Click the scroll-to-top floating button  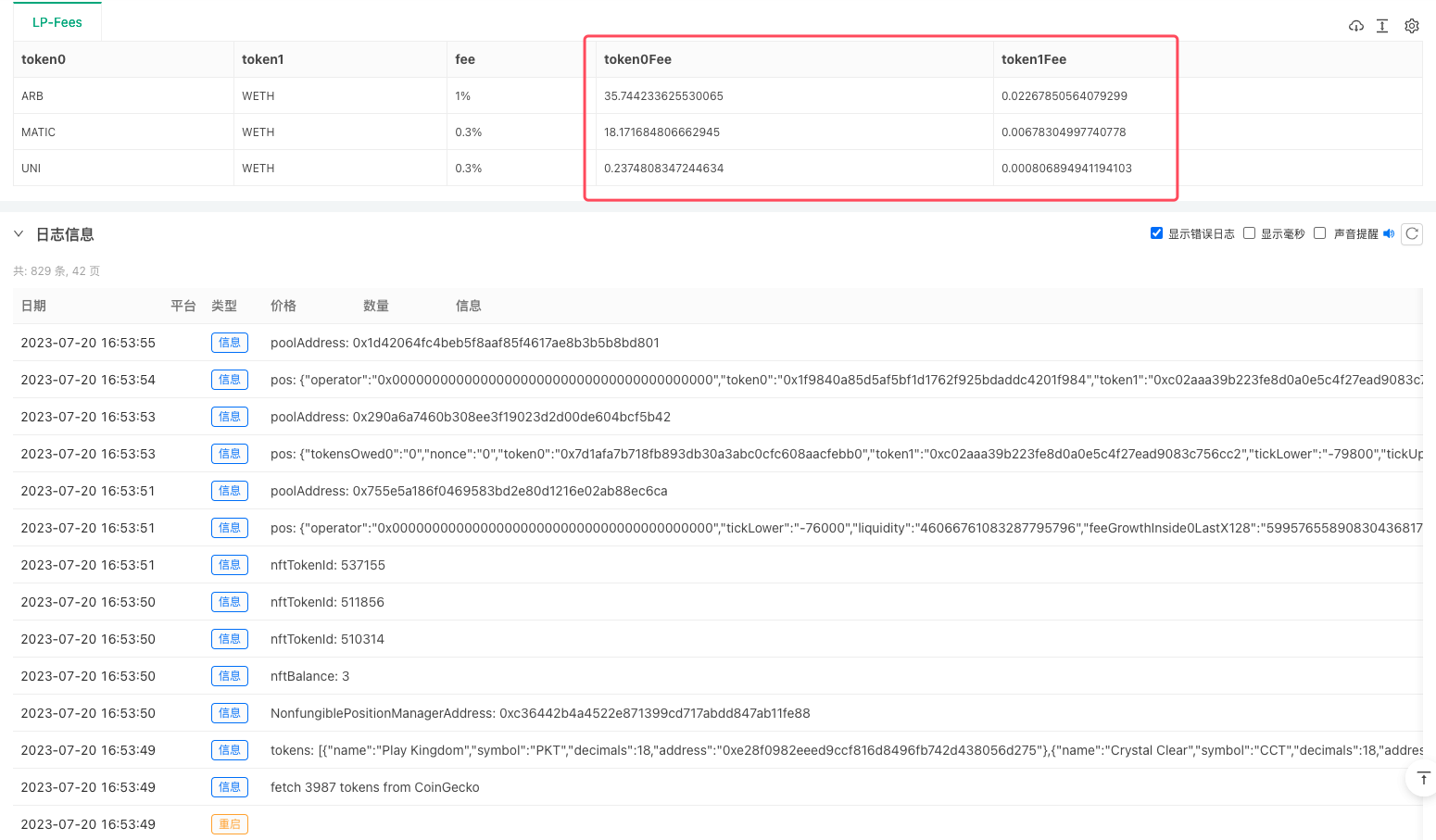[1423, 778]
